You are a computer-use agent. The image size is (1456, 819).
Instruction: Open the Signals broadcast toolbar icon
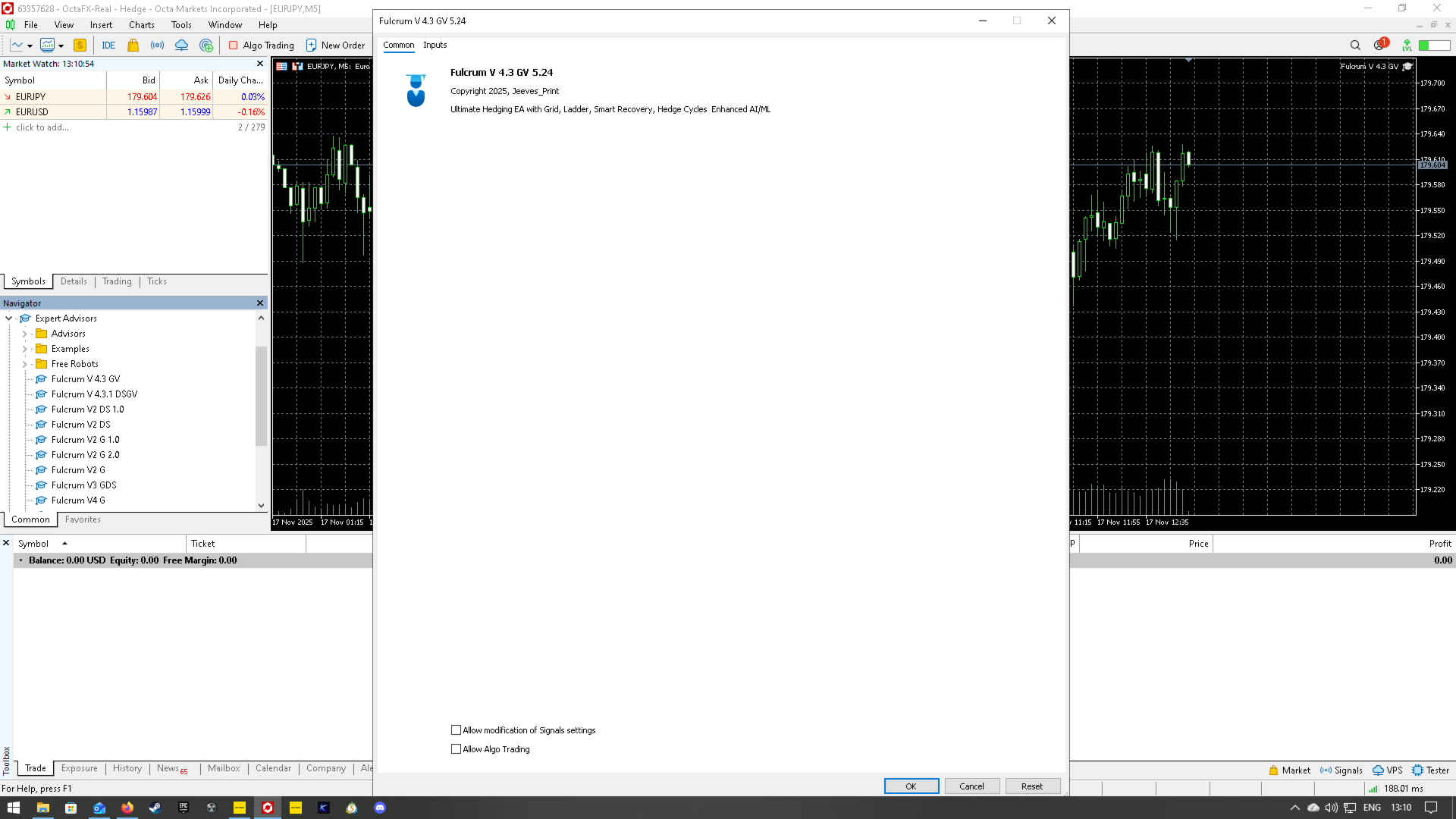coord(157,45)
